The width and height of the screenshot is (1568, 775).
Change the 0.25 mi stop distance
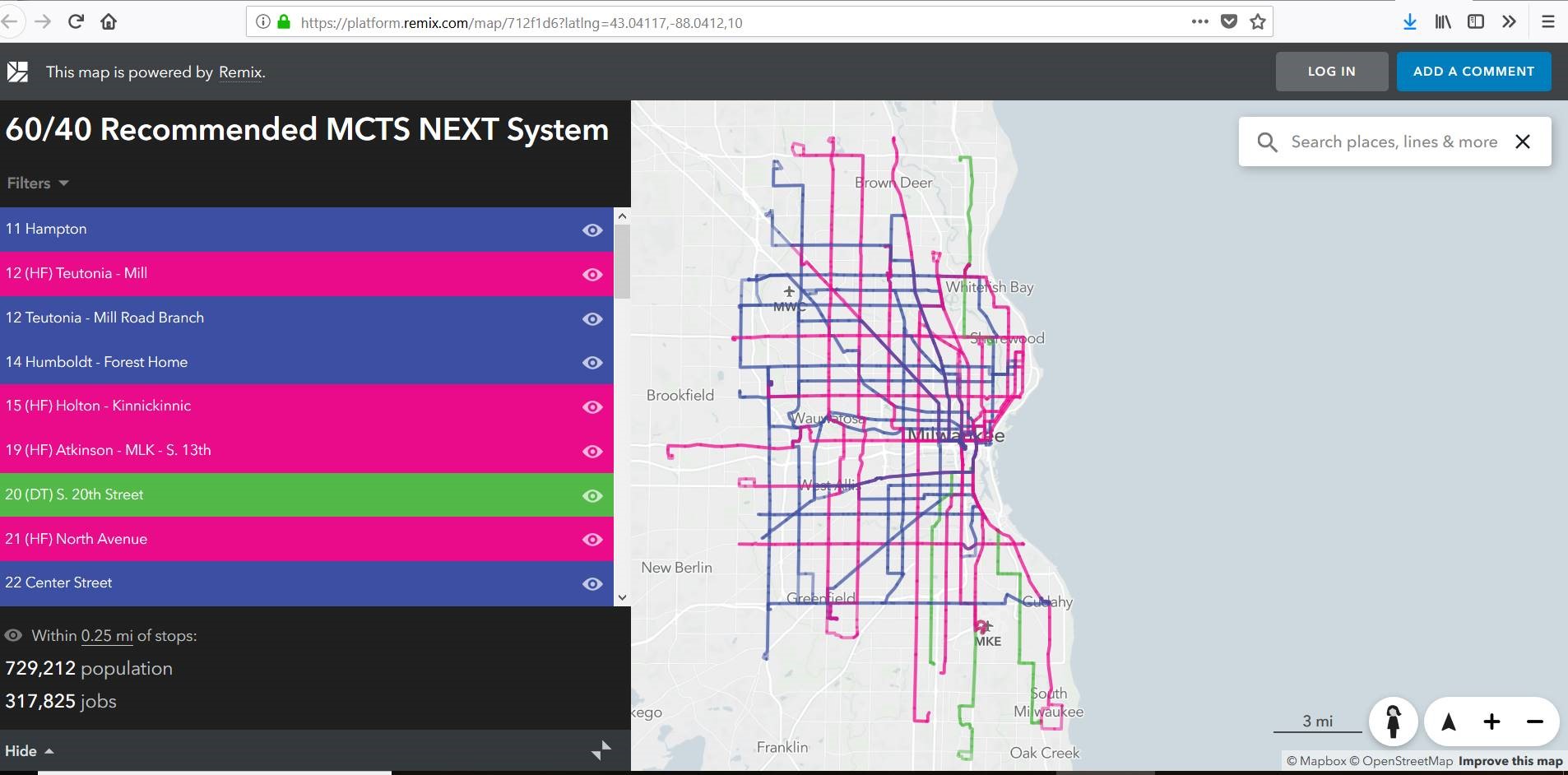tap(107, 636)
